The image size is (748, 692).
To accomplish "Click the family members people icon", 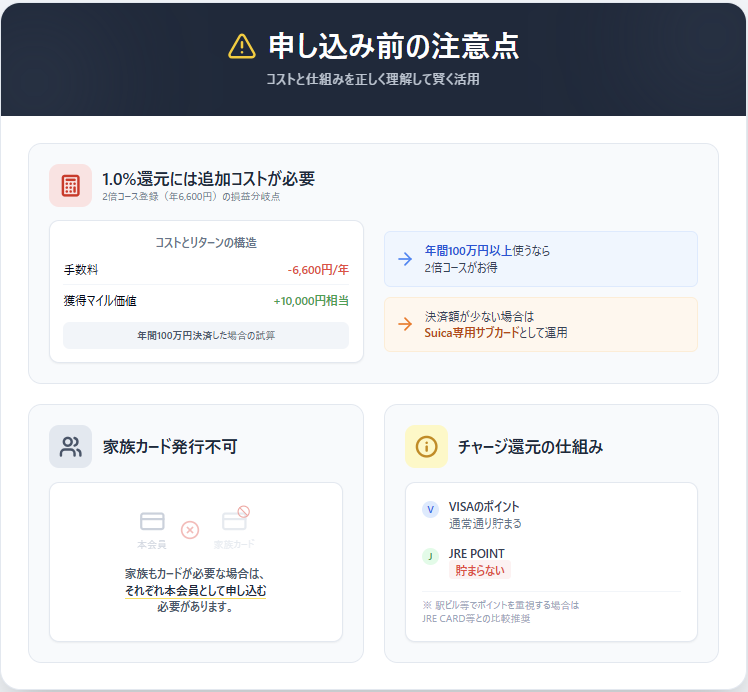I will pos(70,447).
